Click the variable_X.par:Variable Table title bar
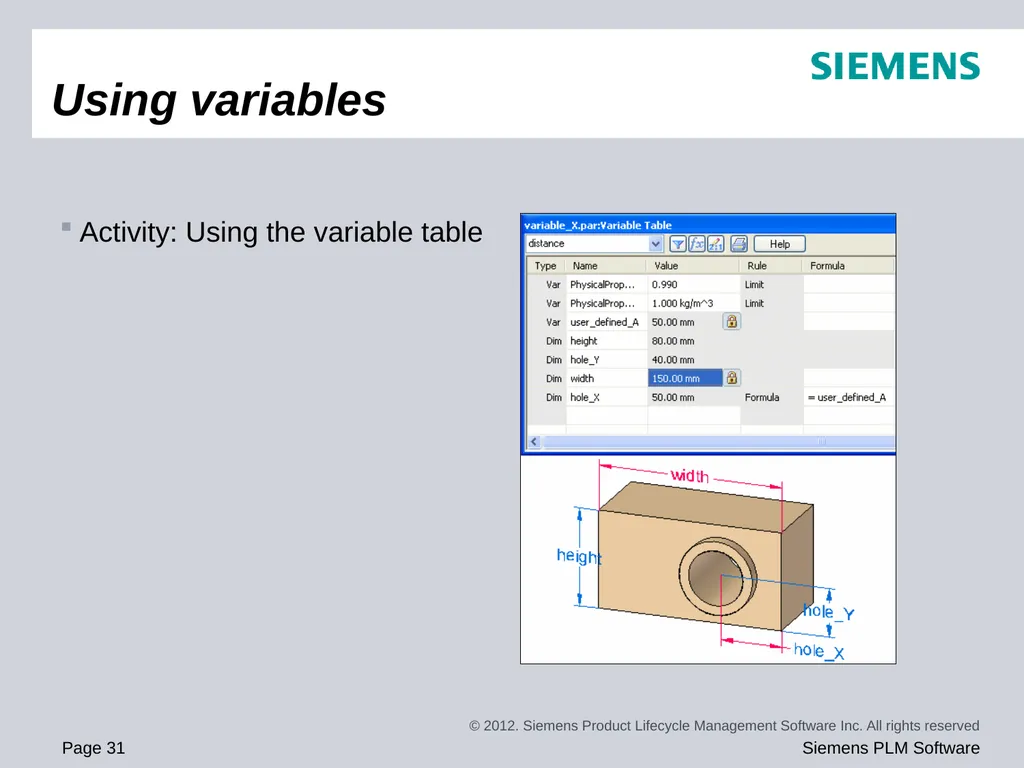This screenshot has height=768, width=1024. tap(708, 225)
